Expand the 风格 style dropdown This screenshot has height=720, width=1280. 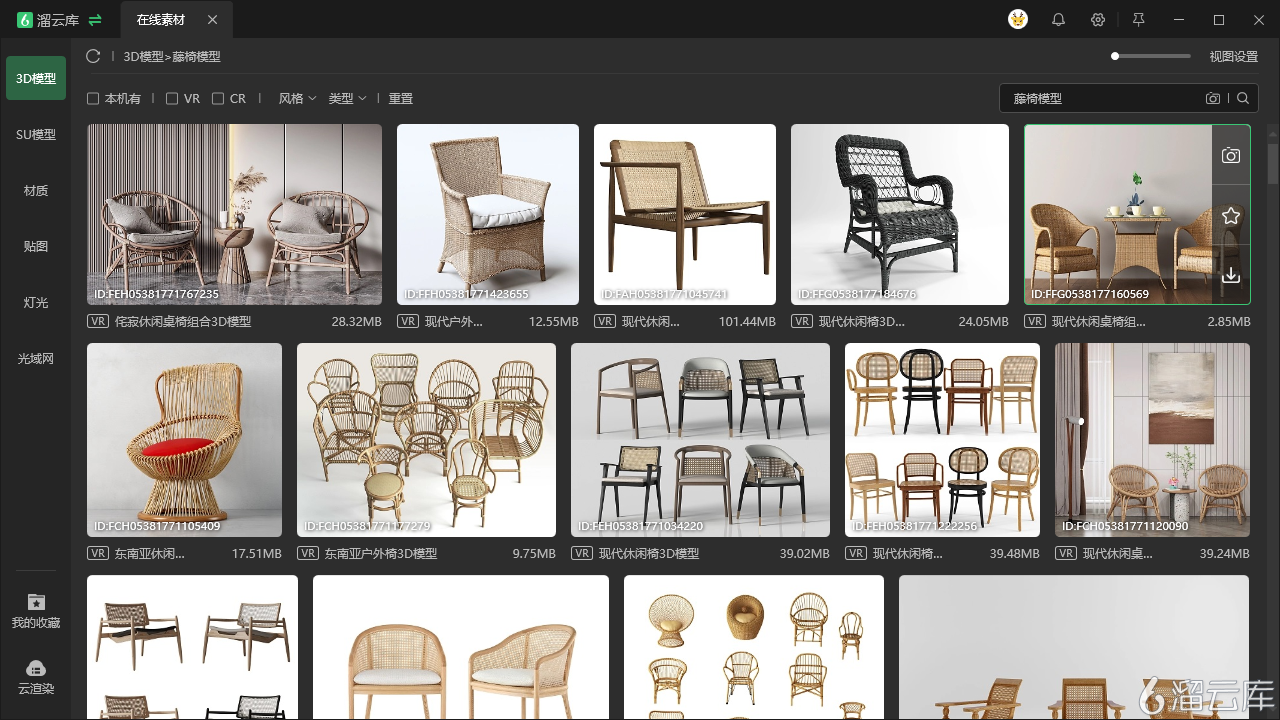click(x=297, y=99)
